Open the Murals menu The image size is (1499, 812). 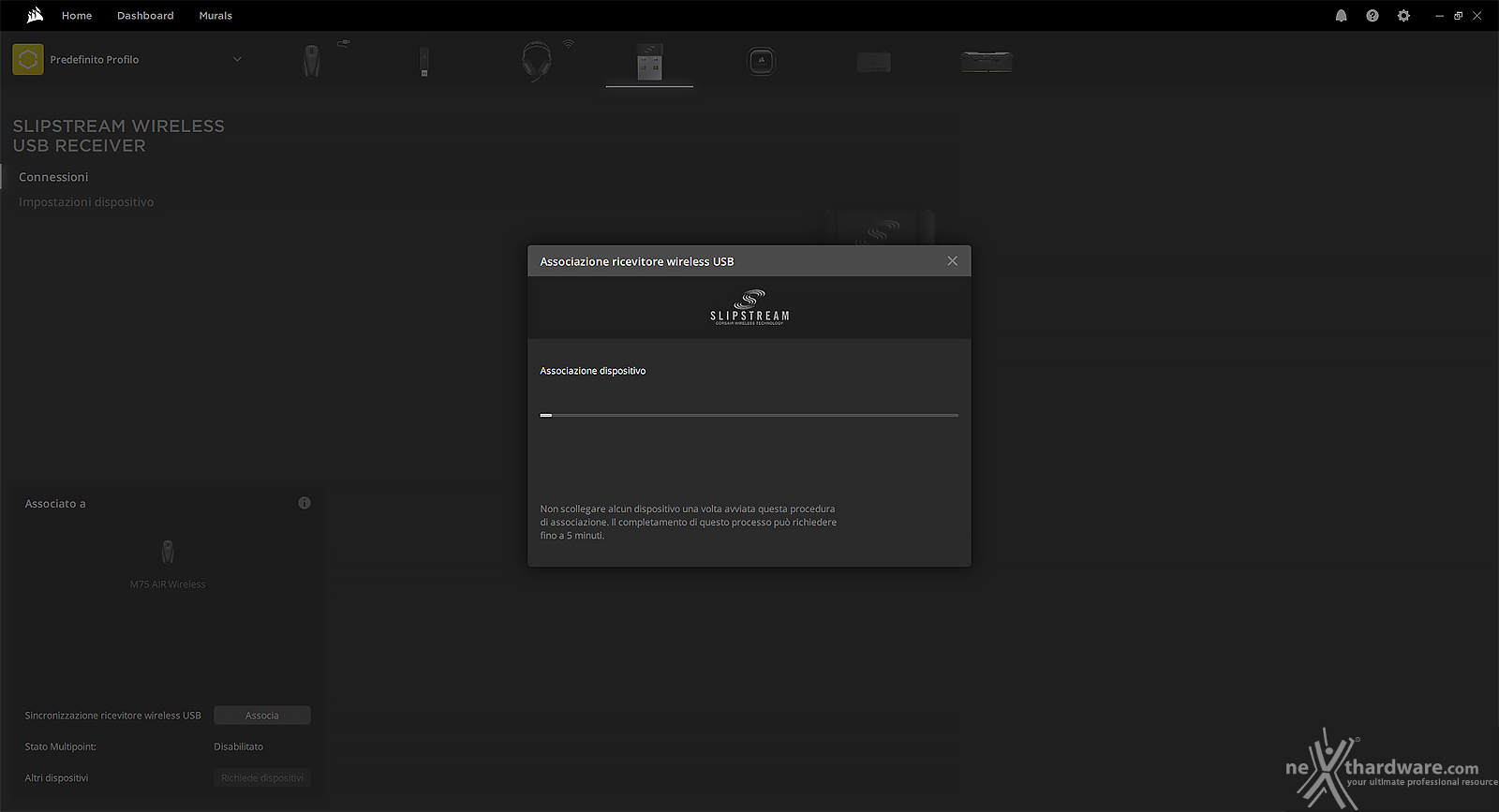(215, 16)
